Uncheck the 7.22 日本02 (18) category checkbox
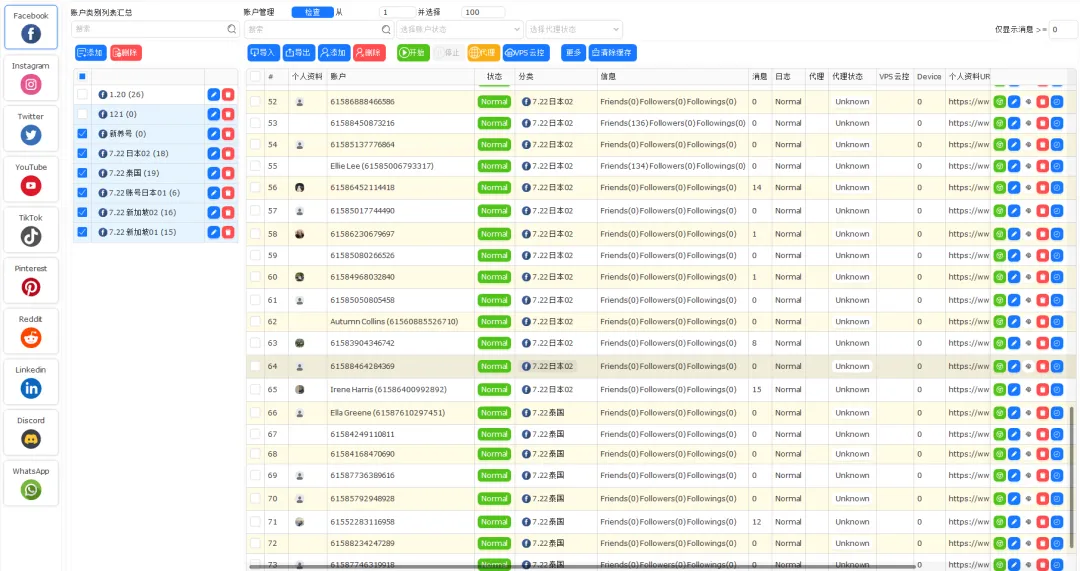The height and width of the screenshot is (571, 1080). click(83, 154)
